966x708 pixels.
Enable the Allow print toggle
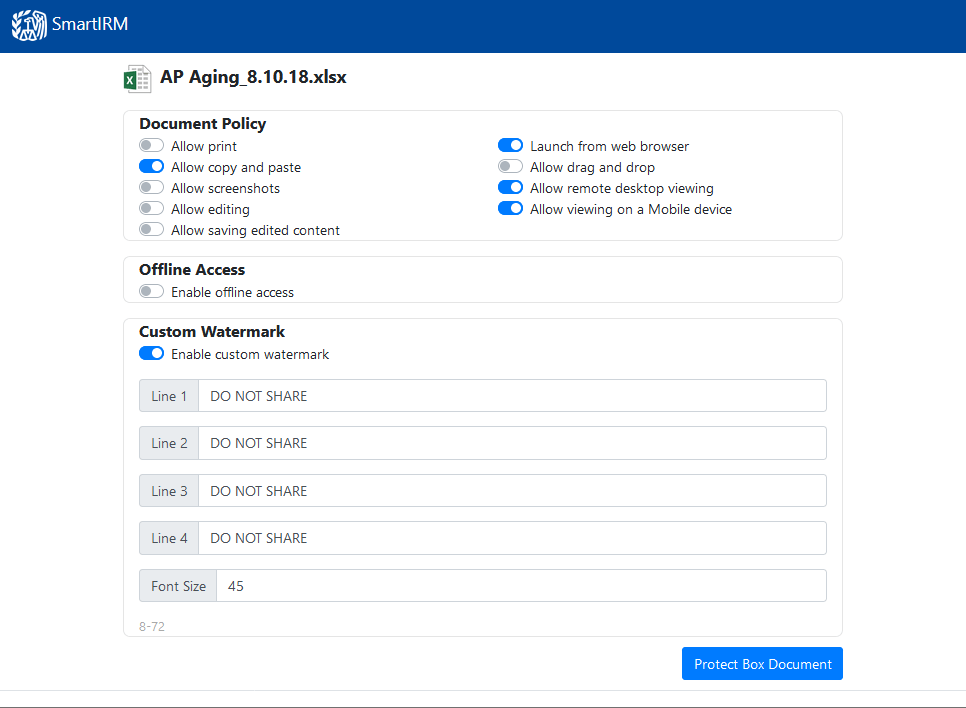pyautogui.click(x=152, y=146)
